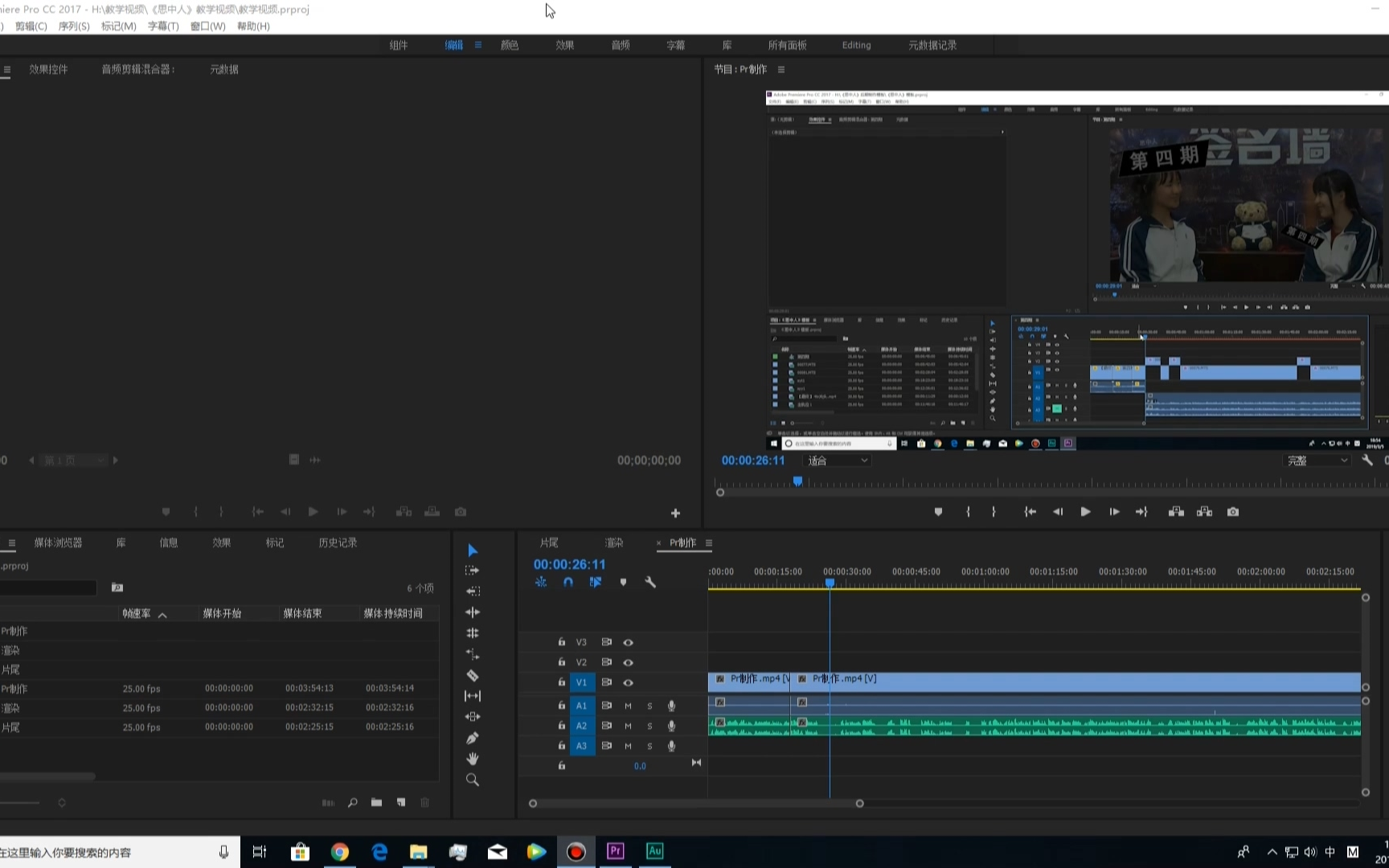Open Chrome from the taskbar
1389x868 pixels.
coord(340,852)
